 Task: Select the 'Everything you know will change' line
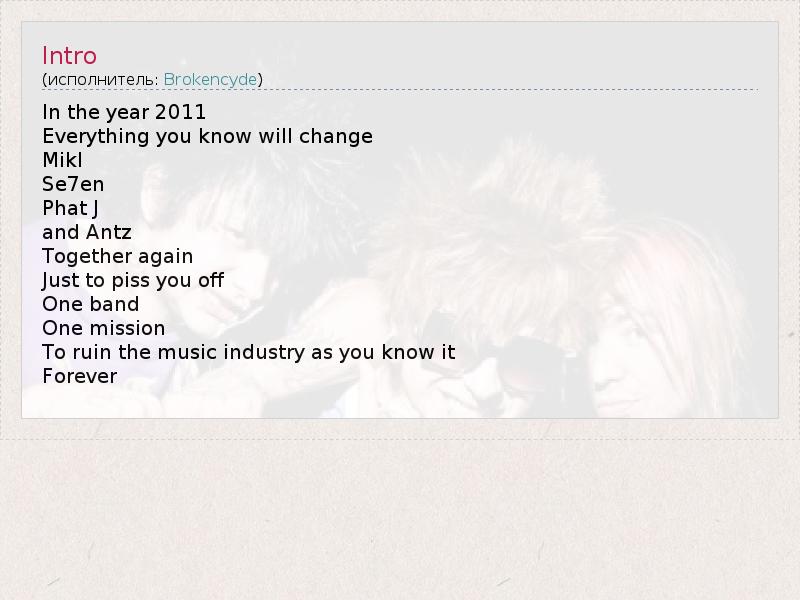tap(207, 136)
